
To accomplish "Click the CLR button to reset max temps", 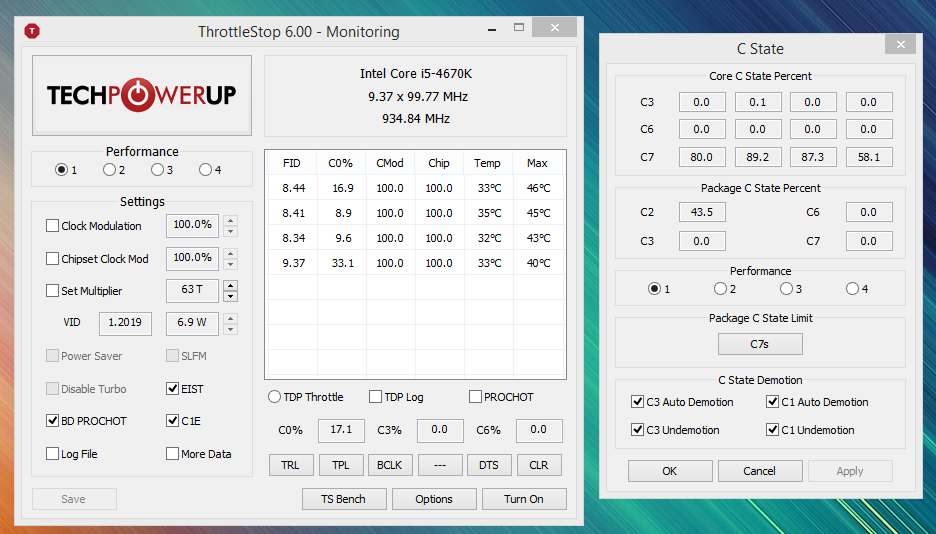I will coord(539,465).
